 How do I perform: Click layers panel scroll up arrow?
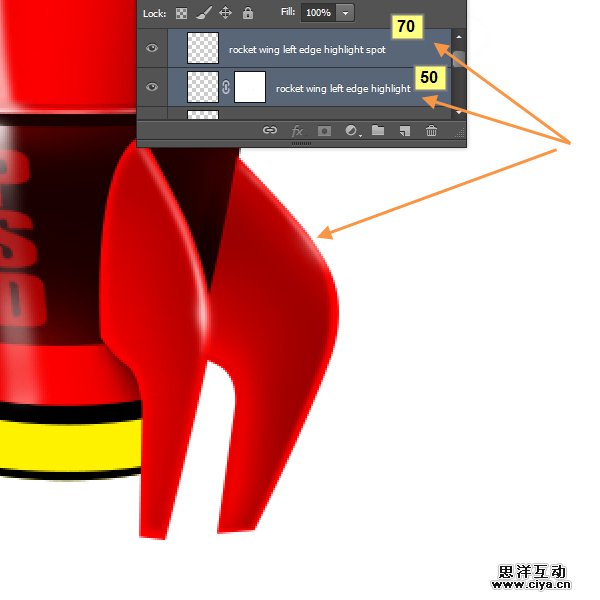pyautogui.click(x=459, y=37)
